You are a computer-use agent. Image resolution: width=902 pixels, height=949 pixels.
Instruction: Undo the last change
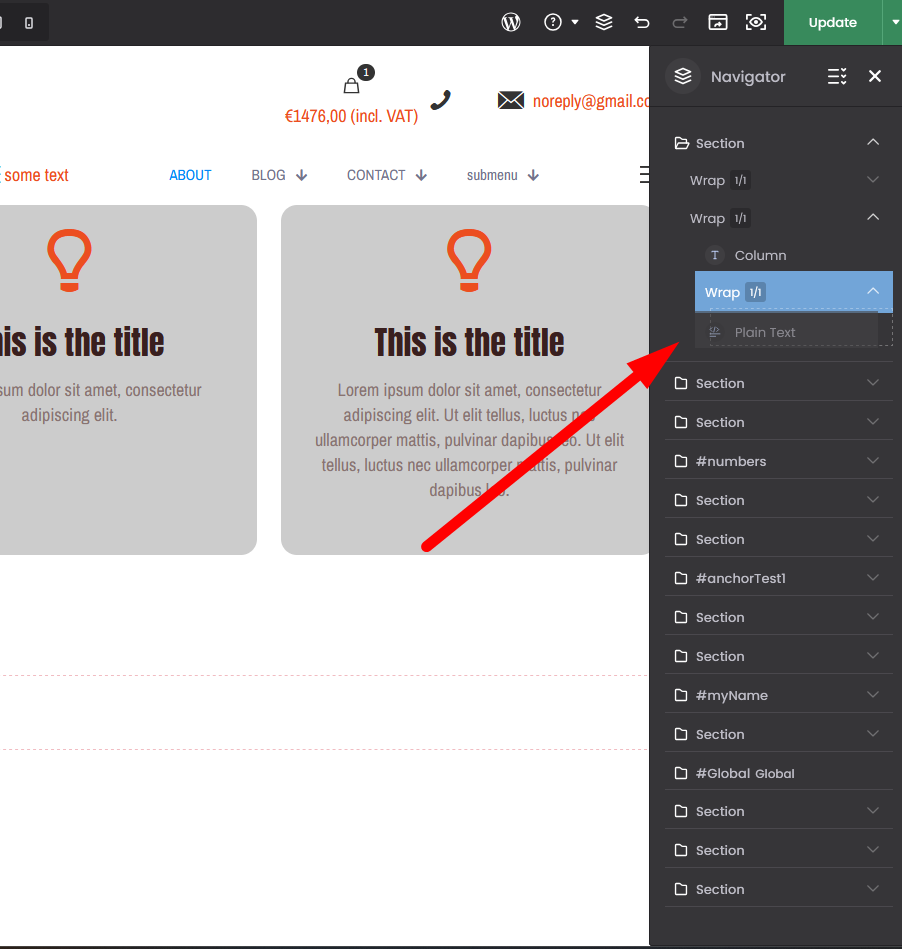(642, 22)
